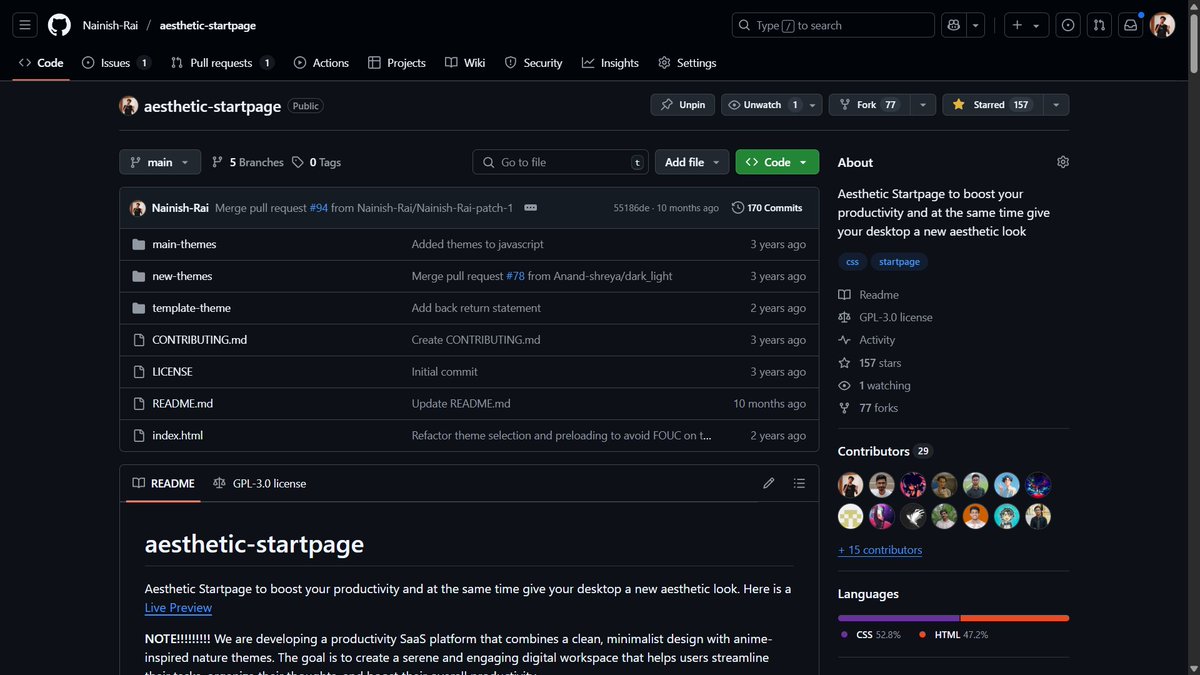Click the Unwatch button
The height and width of the screenshot is (675, 1200).
[x=763, y=104]
